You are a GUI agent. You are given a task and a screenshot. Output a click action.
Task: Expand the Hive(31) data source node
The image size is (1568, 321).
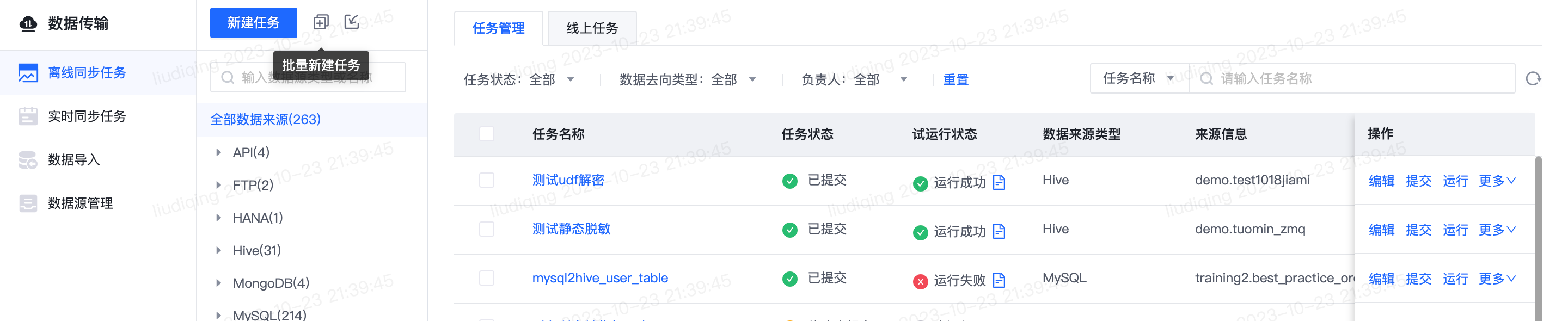(x=218, y=250)
